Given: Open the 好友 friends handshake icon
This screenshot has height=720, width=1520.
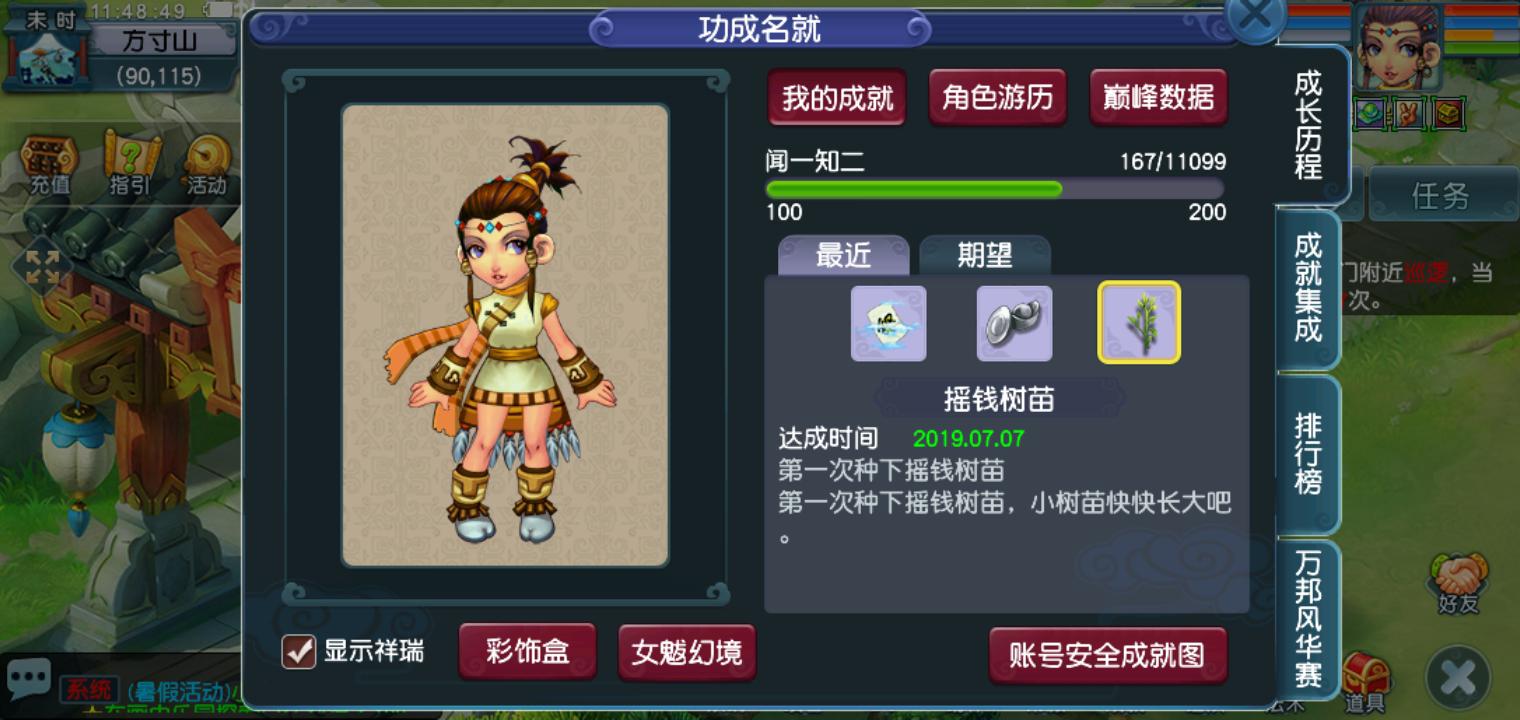Looking at the screenshot, I should (1458, 583).
